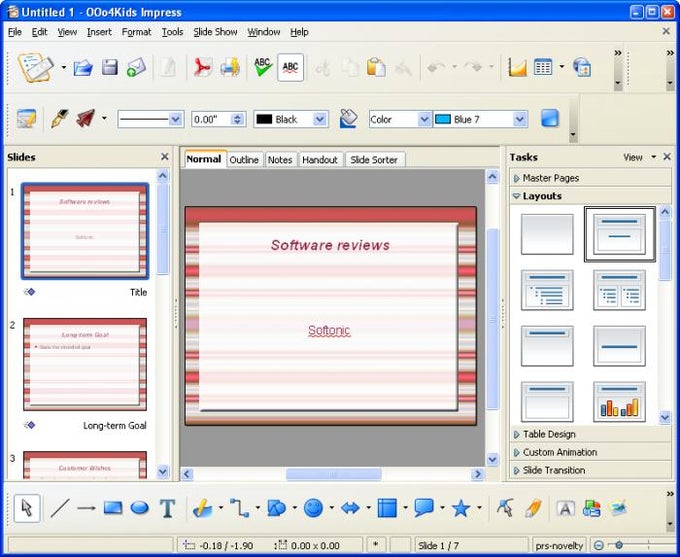Expand the Master Pages section

590,178
